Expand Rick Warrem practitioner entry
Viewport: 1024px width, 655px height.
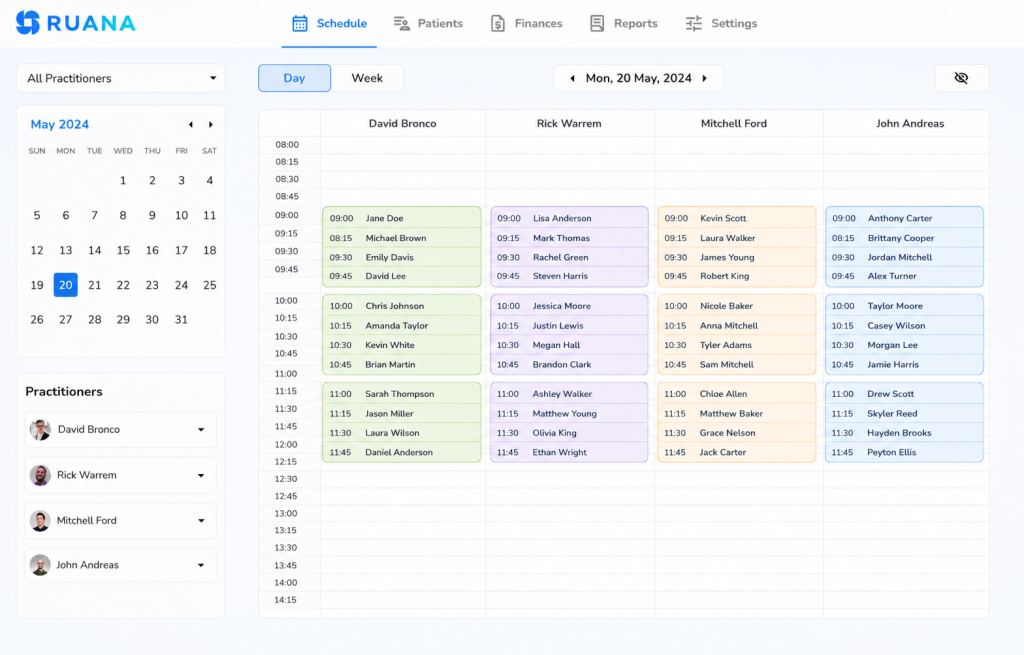click(x=201, y=475)
